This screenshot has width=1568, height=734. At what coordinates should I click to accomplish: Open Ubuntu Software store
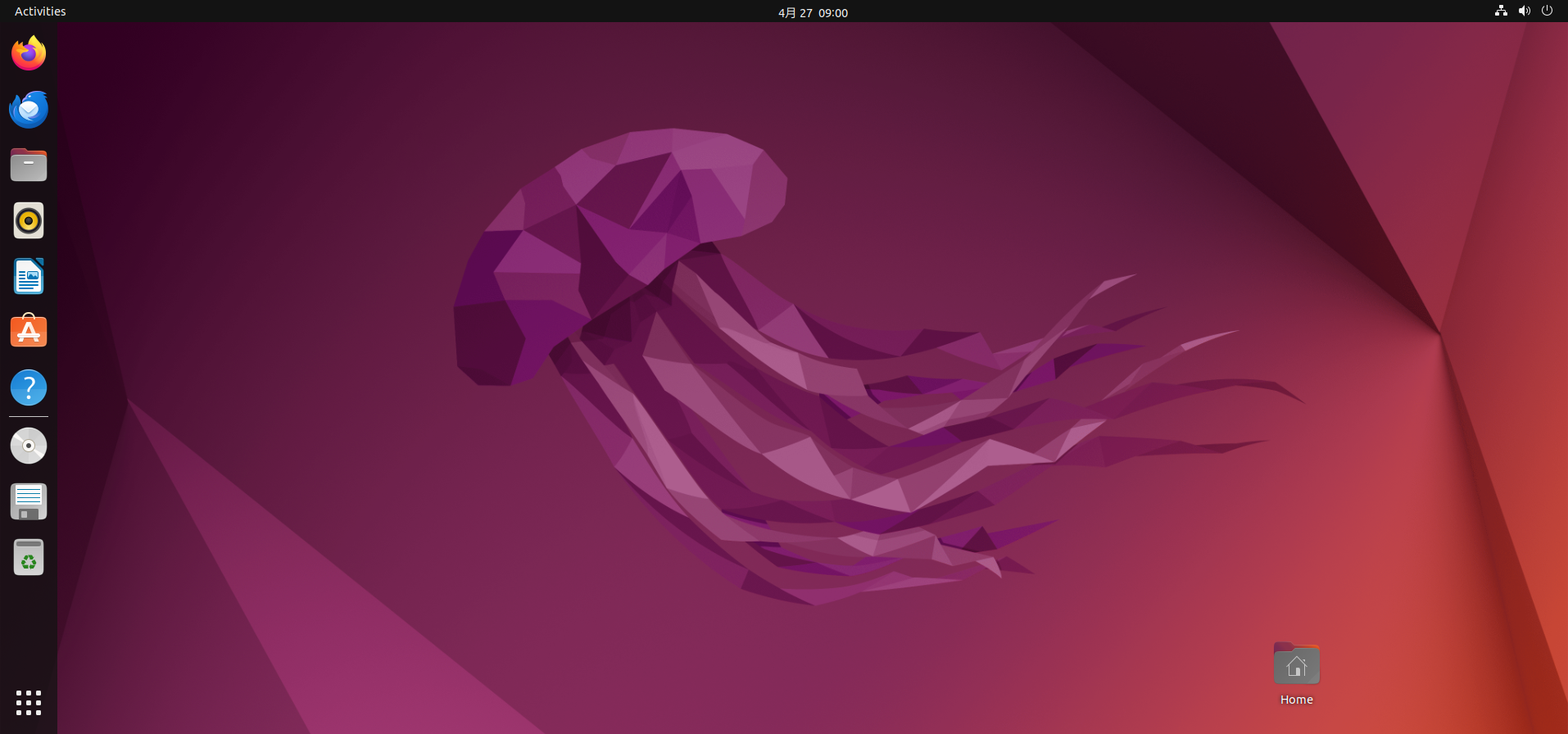[29, 332]
